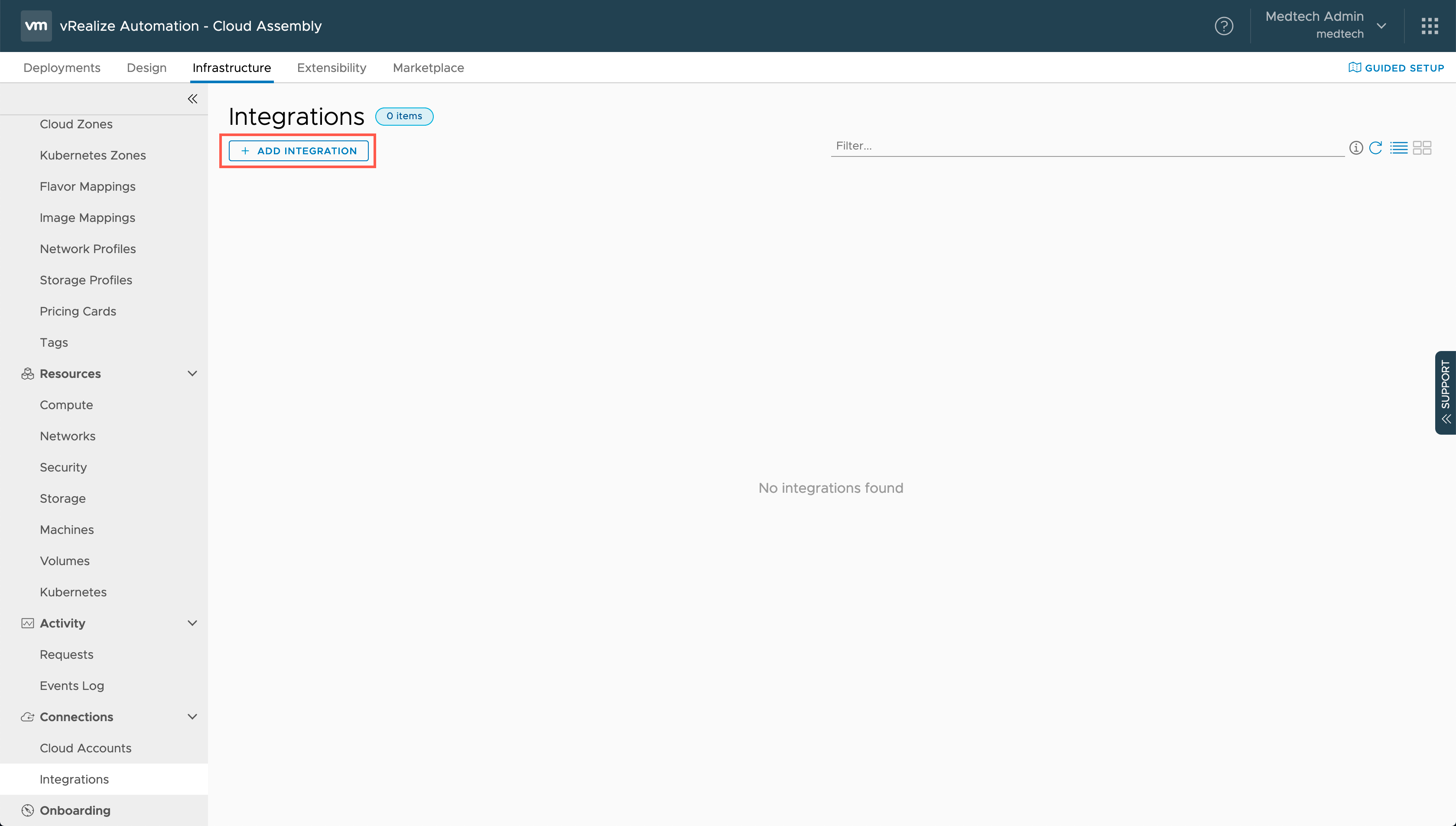1456x826 pixels.
Task: Click the Onboarding compass icon
Action: tap(27, 810)
